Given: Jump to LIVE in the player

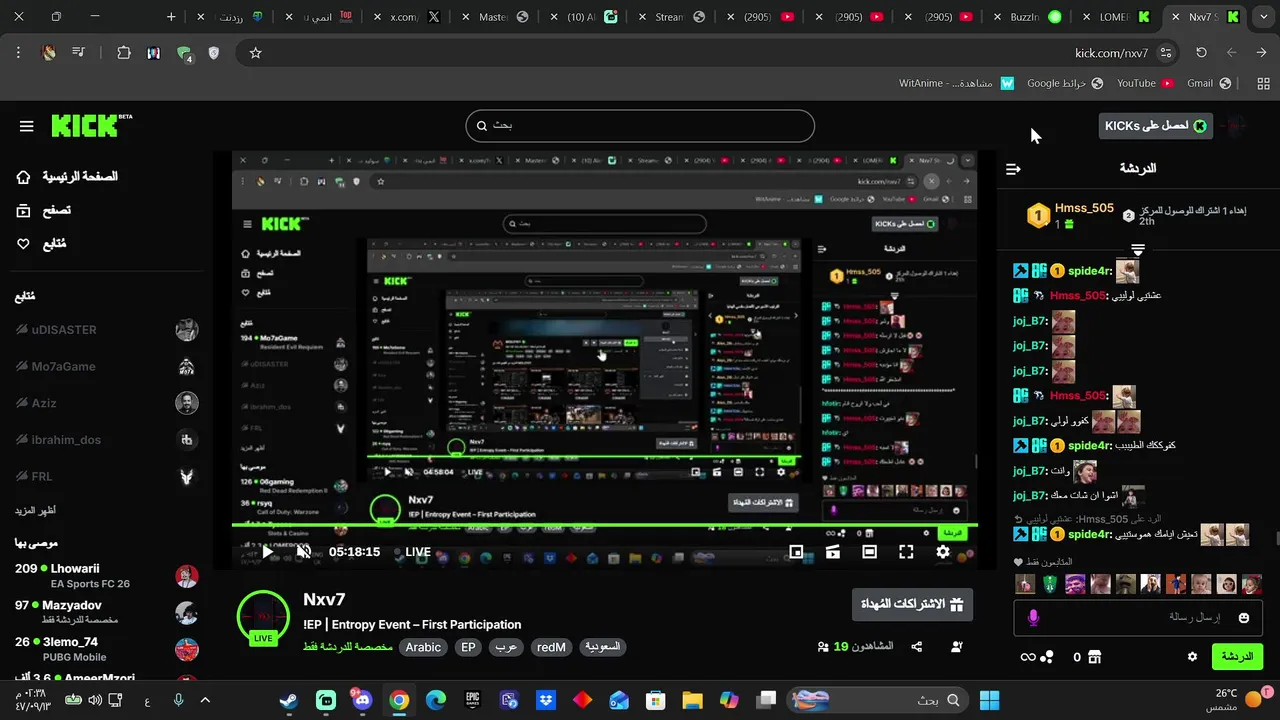Looking at the screenshot, I should coord(418,552).
